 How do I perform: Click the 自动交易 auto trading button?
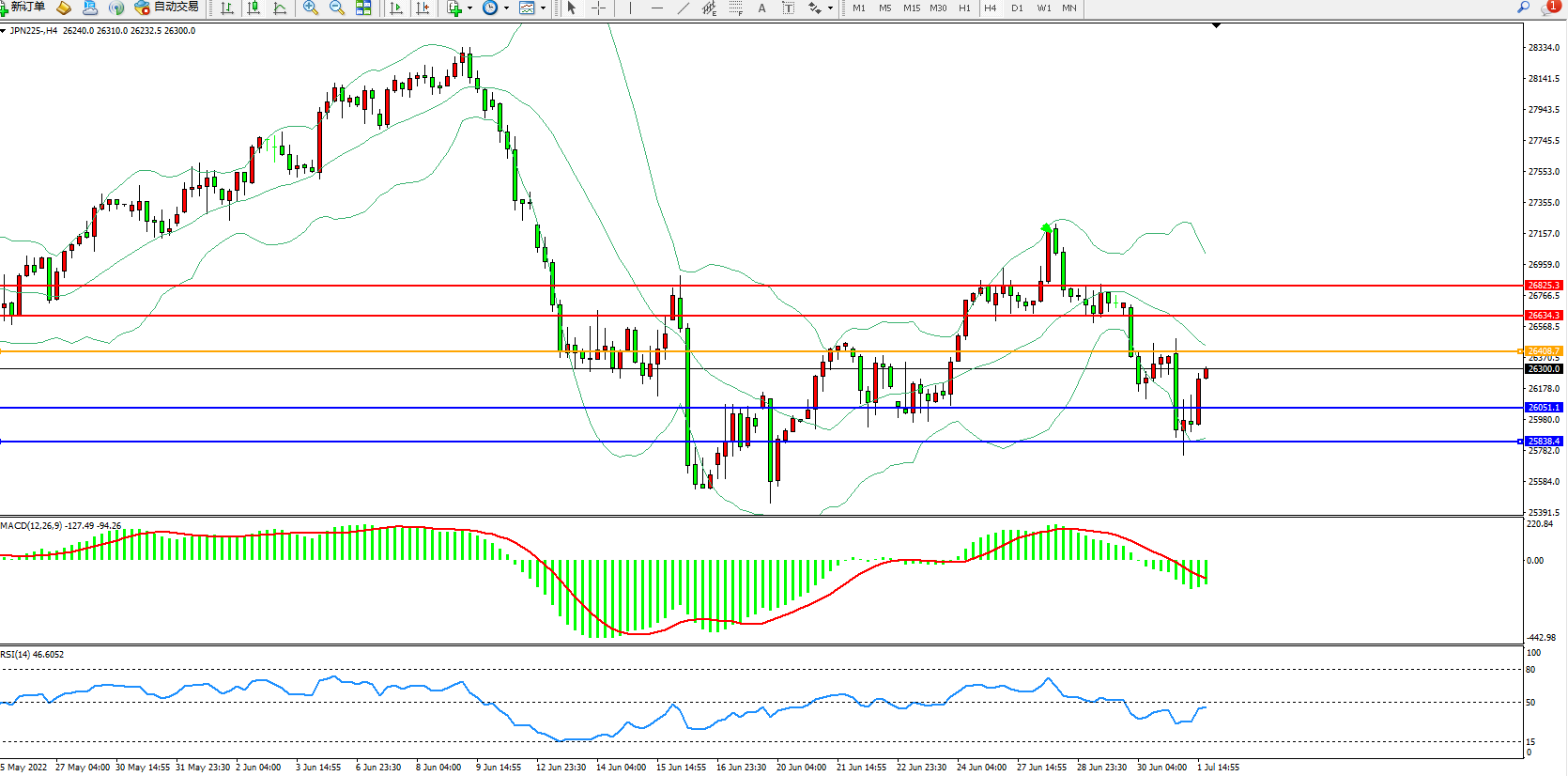[x=167, y=8]
